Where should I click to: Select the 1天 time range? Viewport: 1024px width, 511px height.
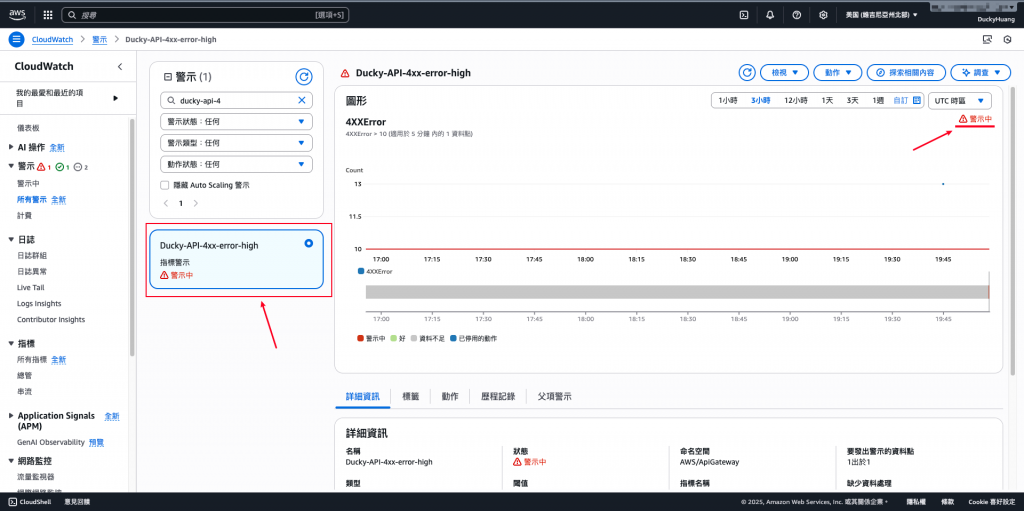(827, 101)
